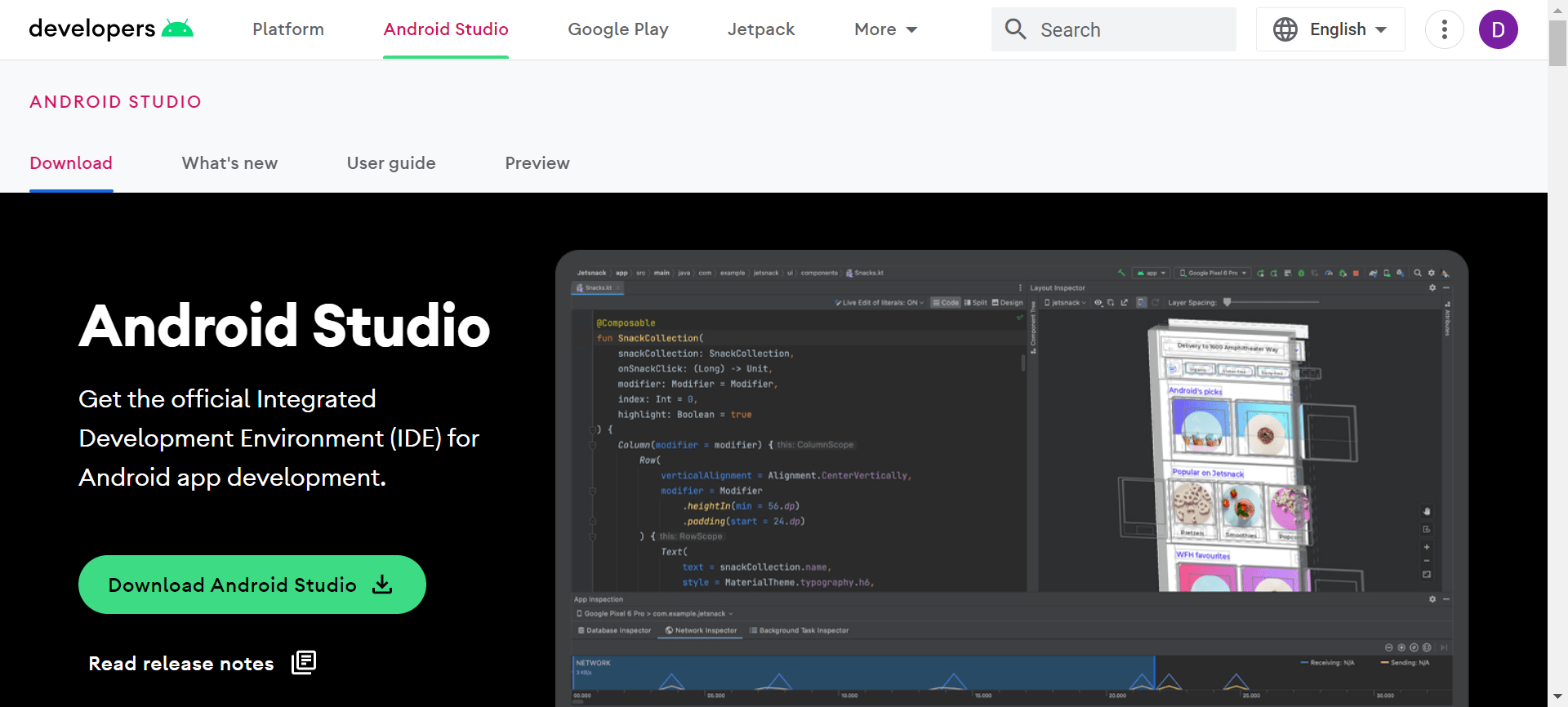This screenshot has height=707, width=1568.
Task: Switch to the What's new tab
Action: tap(229, 163)
